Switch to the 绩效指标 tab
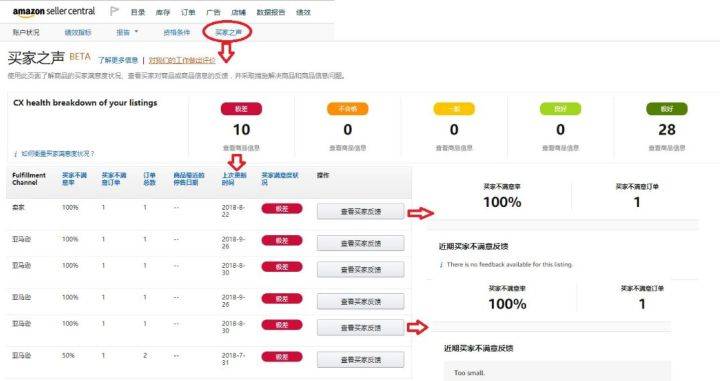This screenshot has height=381, width=720. coord(78,32)
